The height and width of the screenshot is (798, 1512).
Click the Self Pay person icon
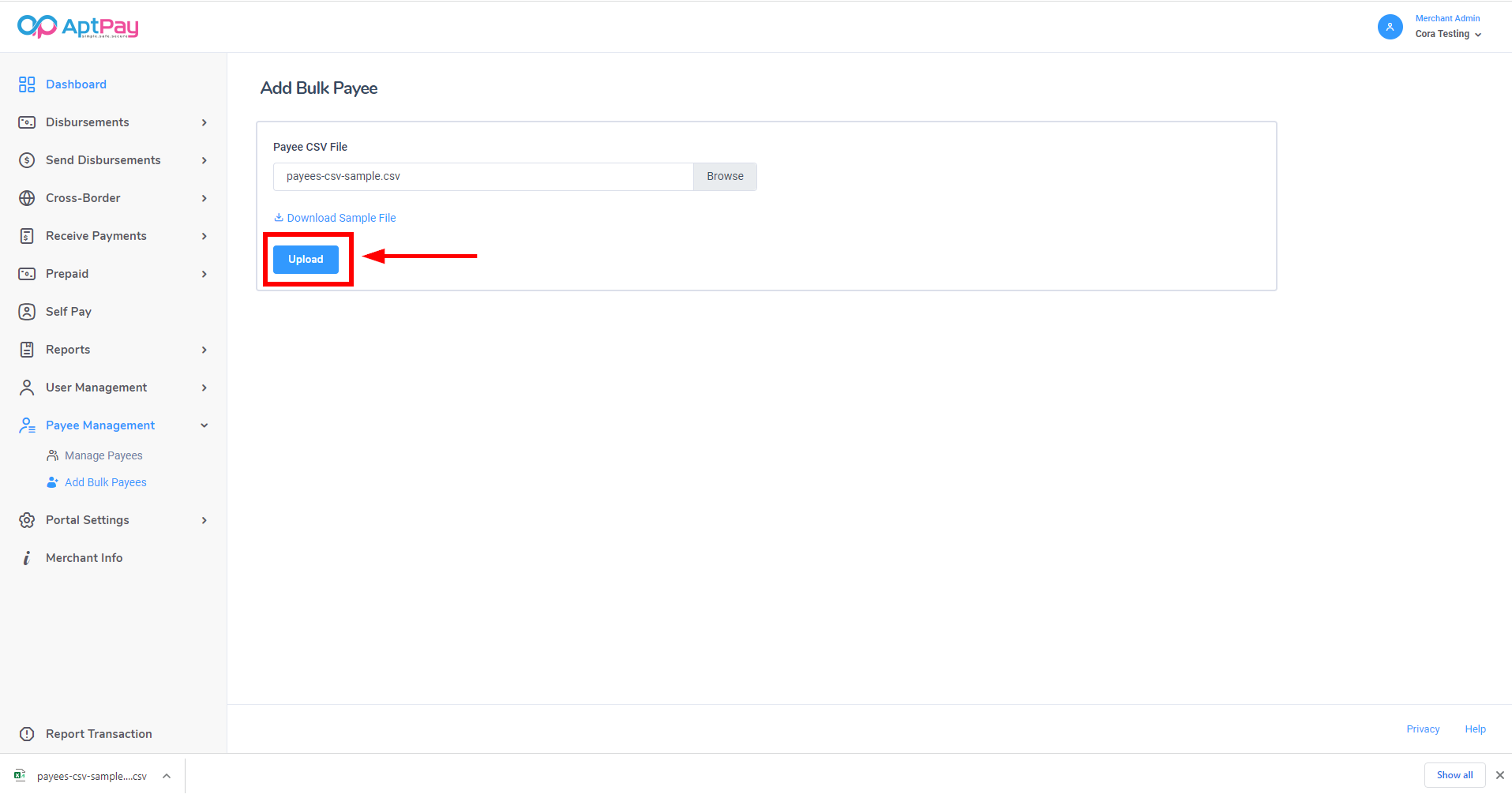[x=27, y=312]
